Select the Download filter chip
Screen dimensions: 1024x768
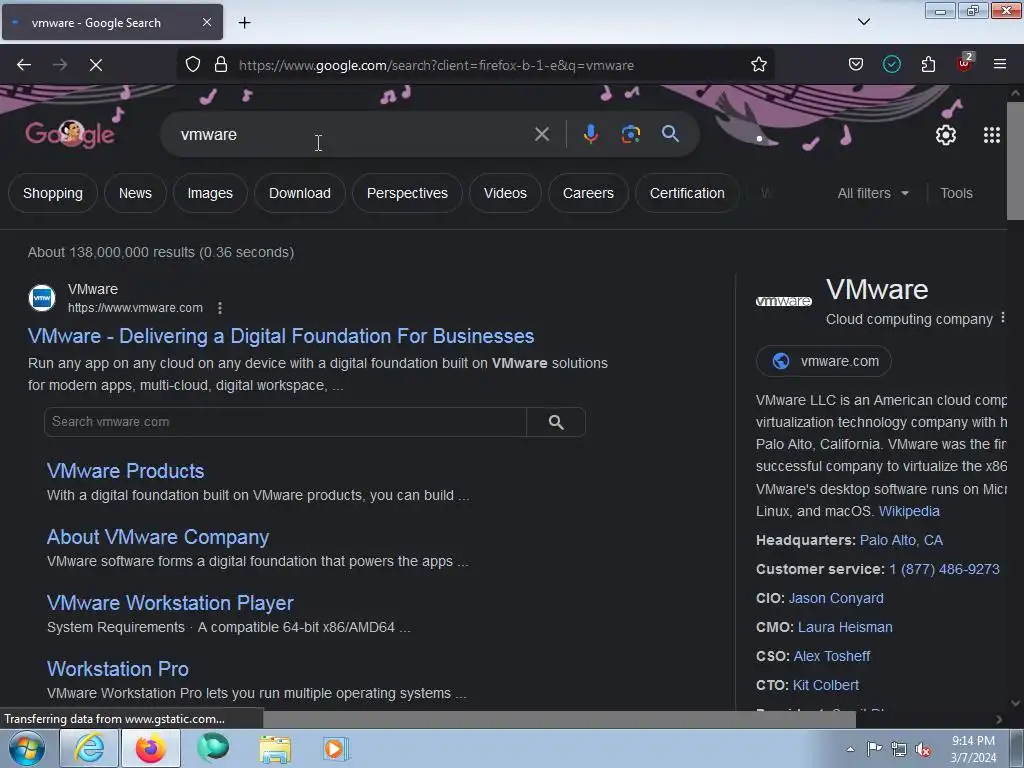(300, 193)
